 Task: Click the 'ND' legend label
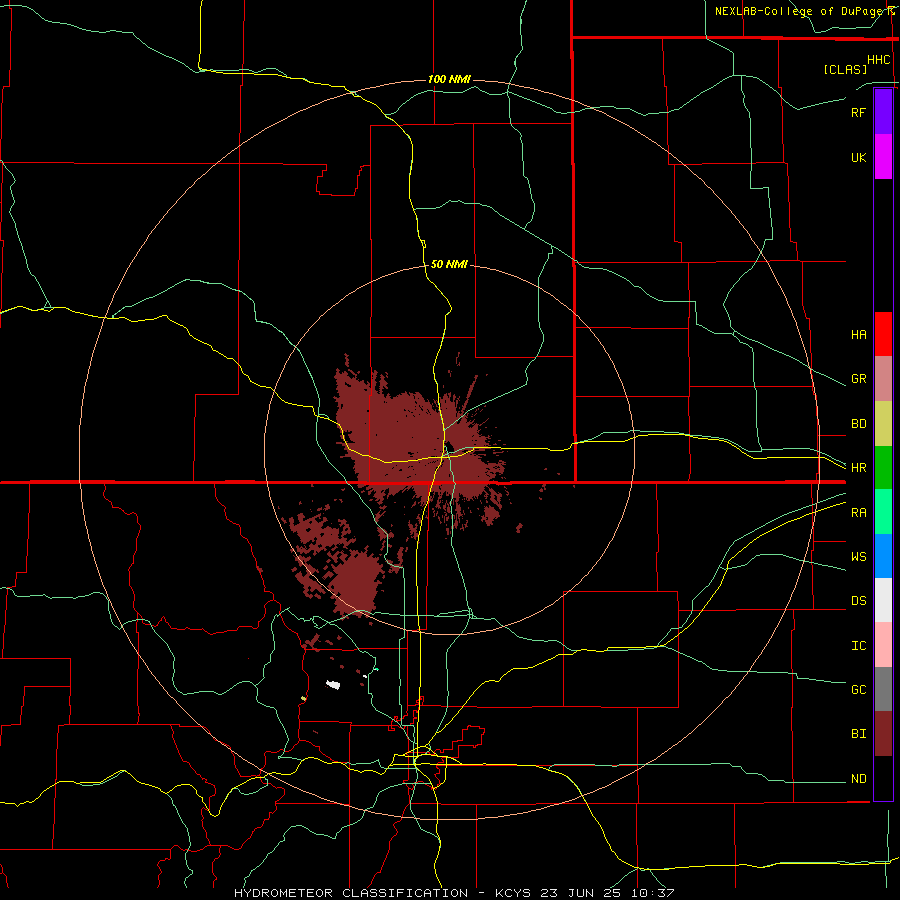point(858,778)
